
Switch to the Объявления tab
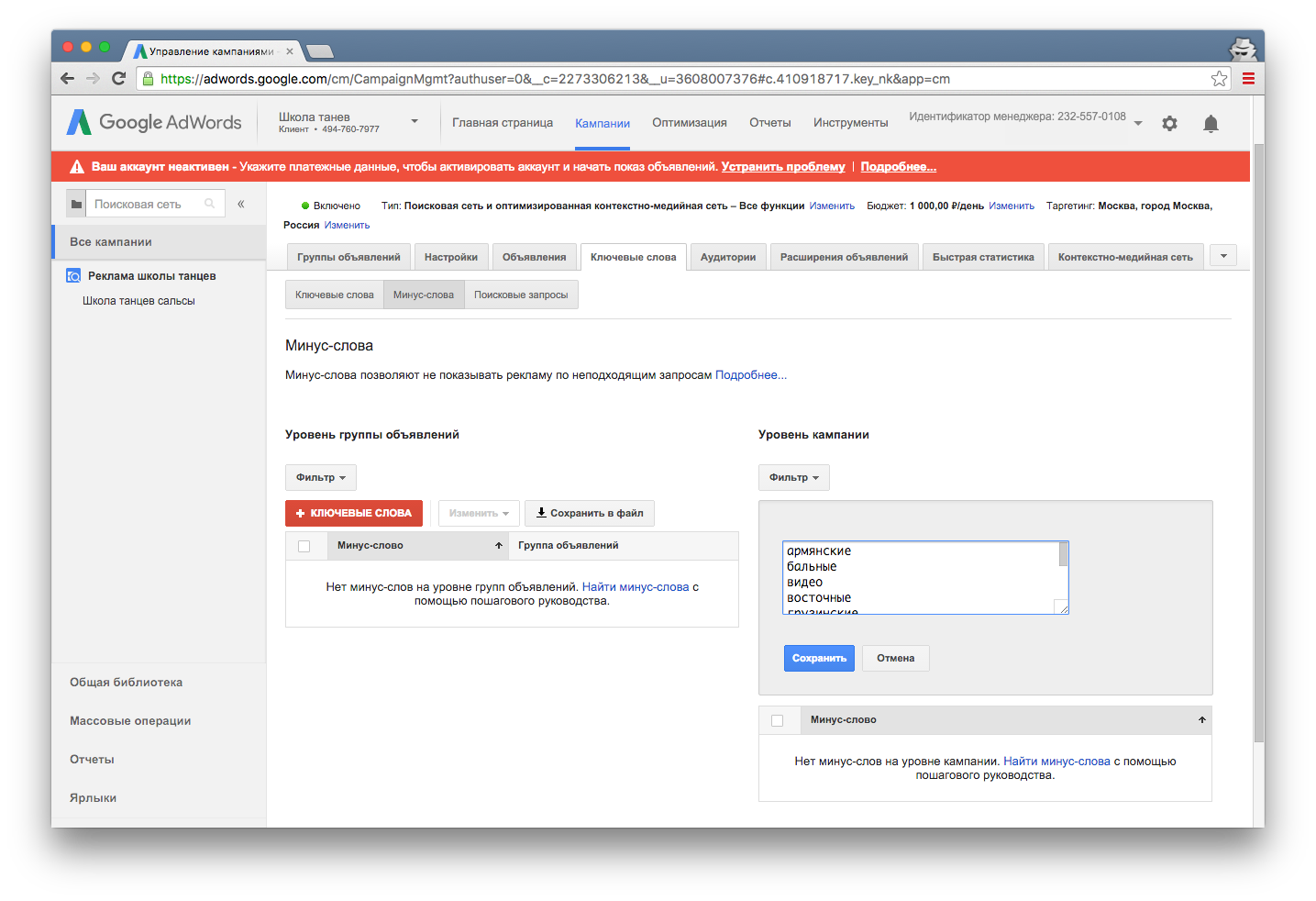pos(534,258)
